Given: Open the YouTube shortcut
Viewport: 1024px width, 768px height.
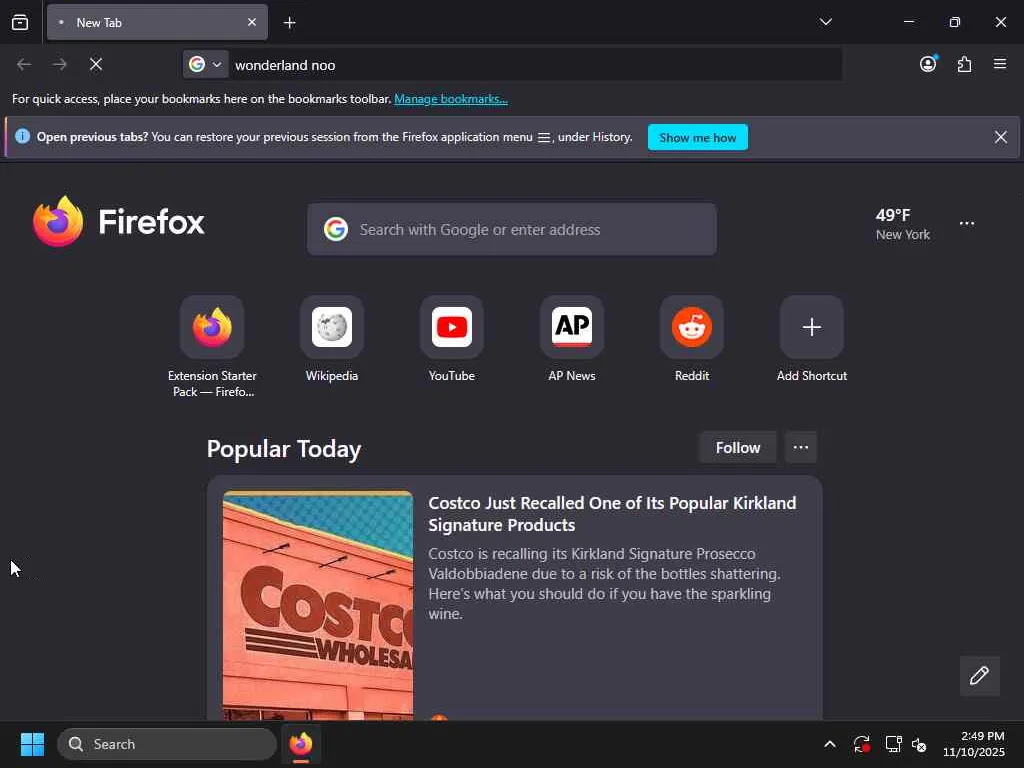Looking at the screenshot, I should (452, 340).
